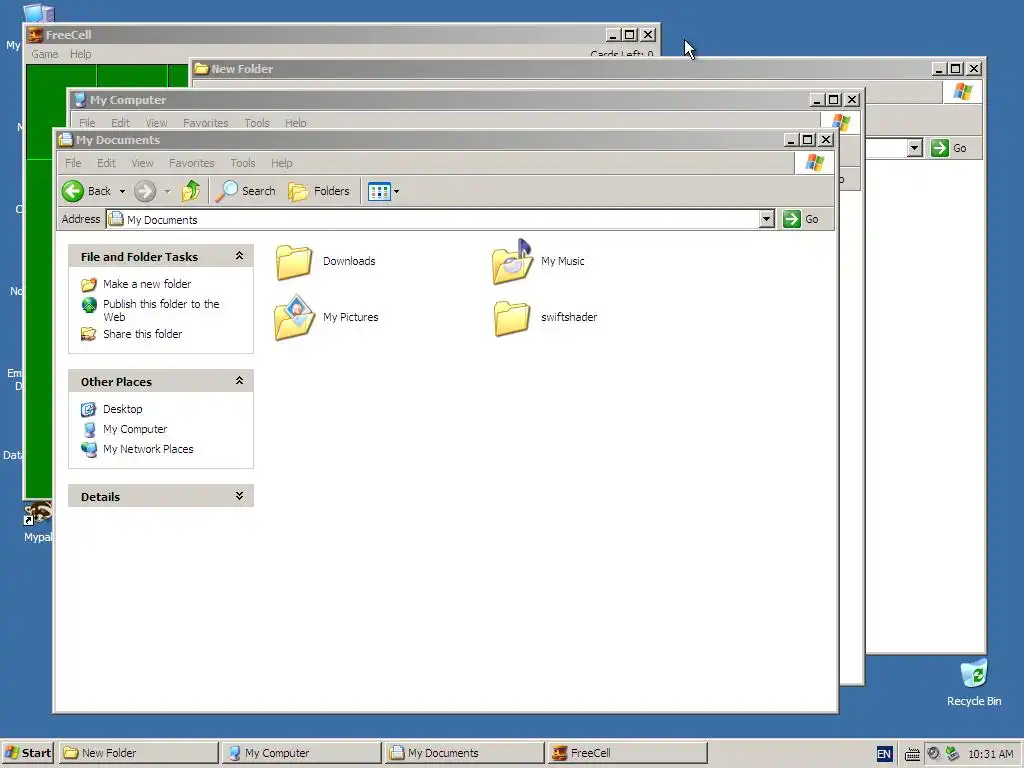1024x768 pixels.
Task: Open the Tools menu in My Computer window
Action: pos(257,123)
